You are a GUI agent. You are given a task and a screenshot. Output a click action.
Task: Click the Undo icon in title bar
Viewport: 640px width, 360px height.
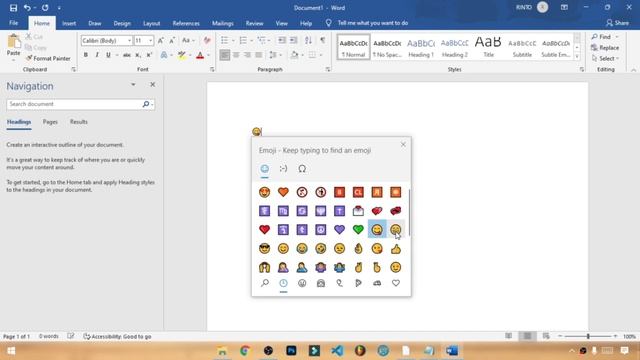point(27,8)
